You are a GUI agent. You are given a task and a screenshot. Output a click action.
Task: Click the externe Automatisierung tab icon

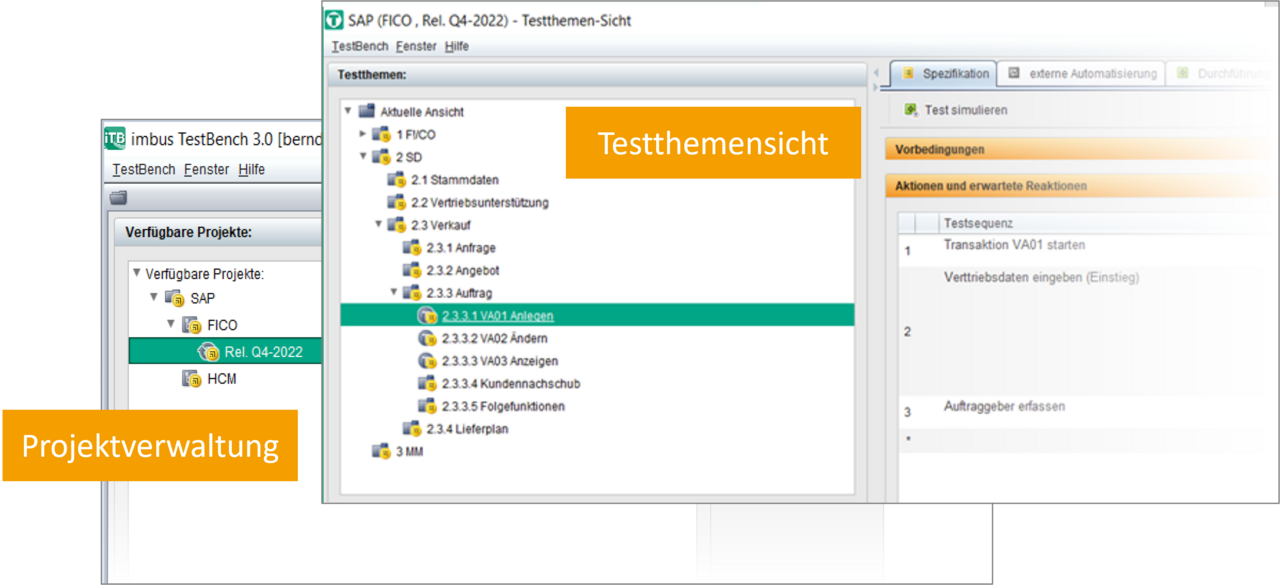[x=1014, y=73]
